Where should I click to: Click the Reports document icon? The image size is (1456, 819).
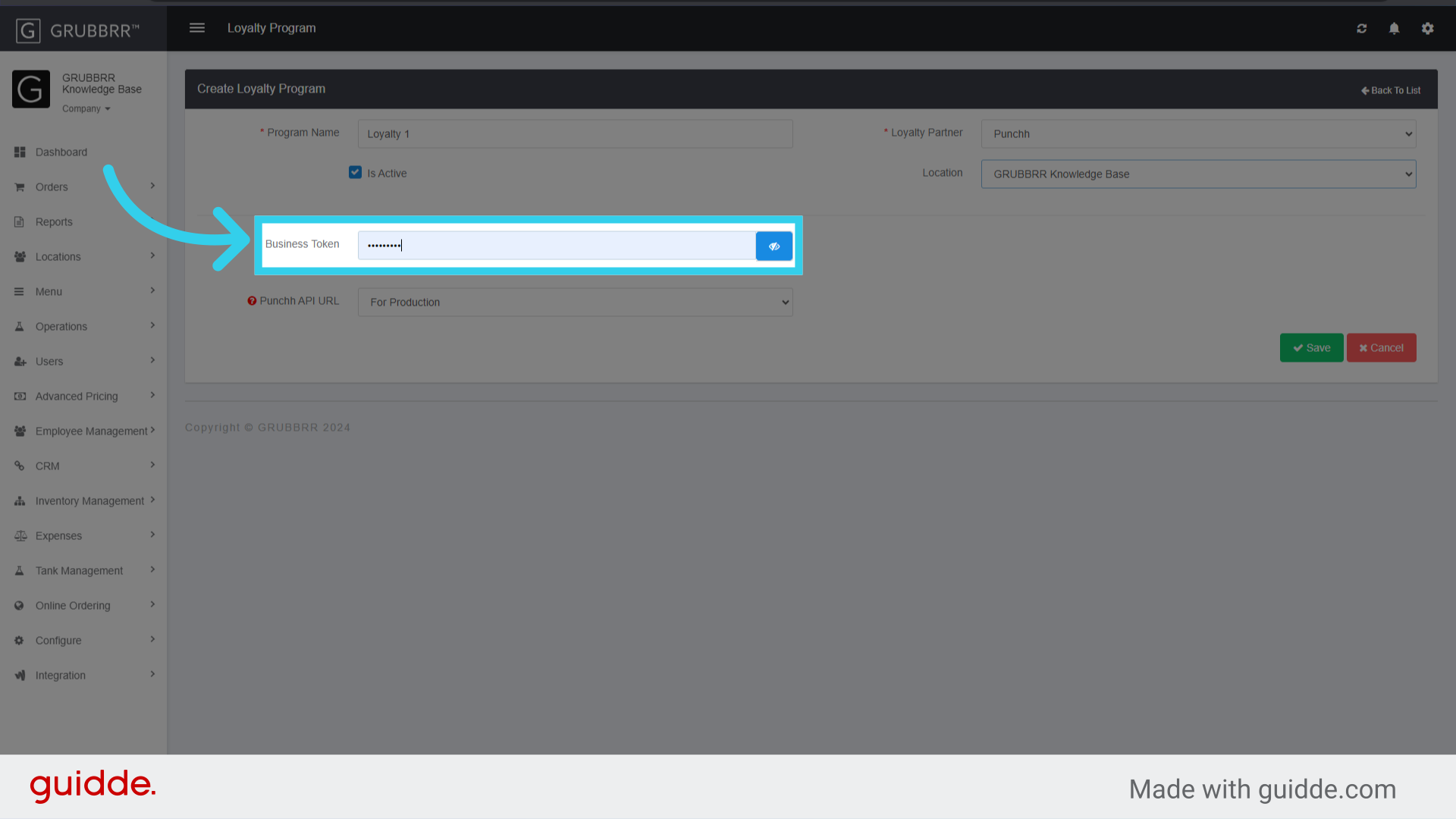20,222
